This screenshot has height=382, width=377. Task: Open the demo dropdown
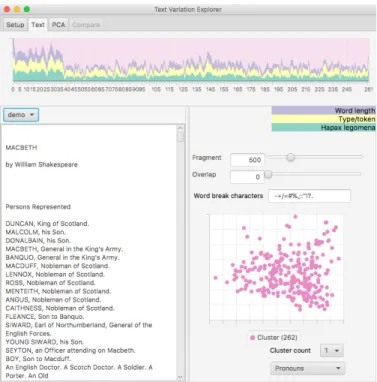[21, 115]
